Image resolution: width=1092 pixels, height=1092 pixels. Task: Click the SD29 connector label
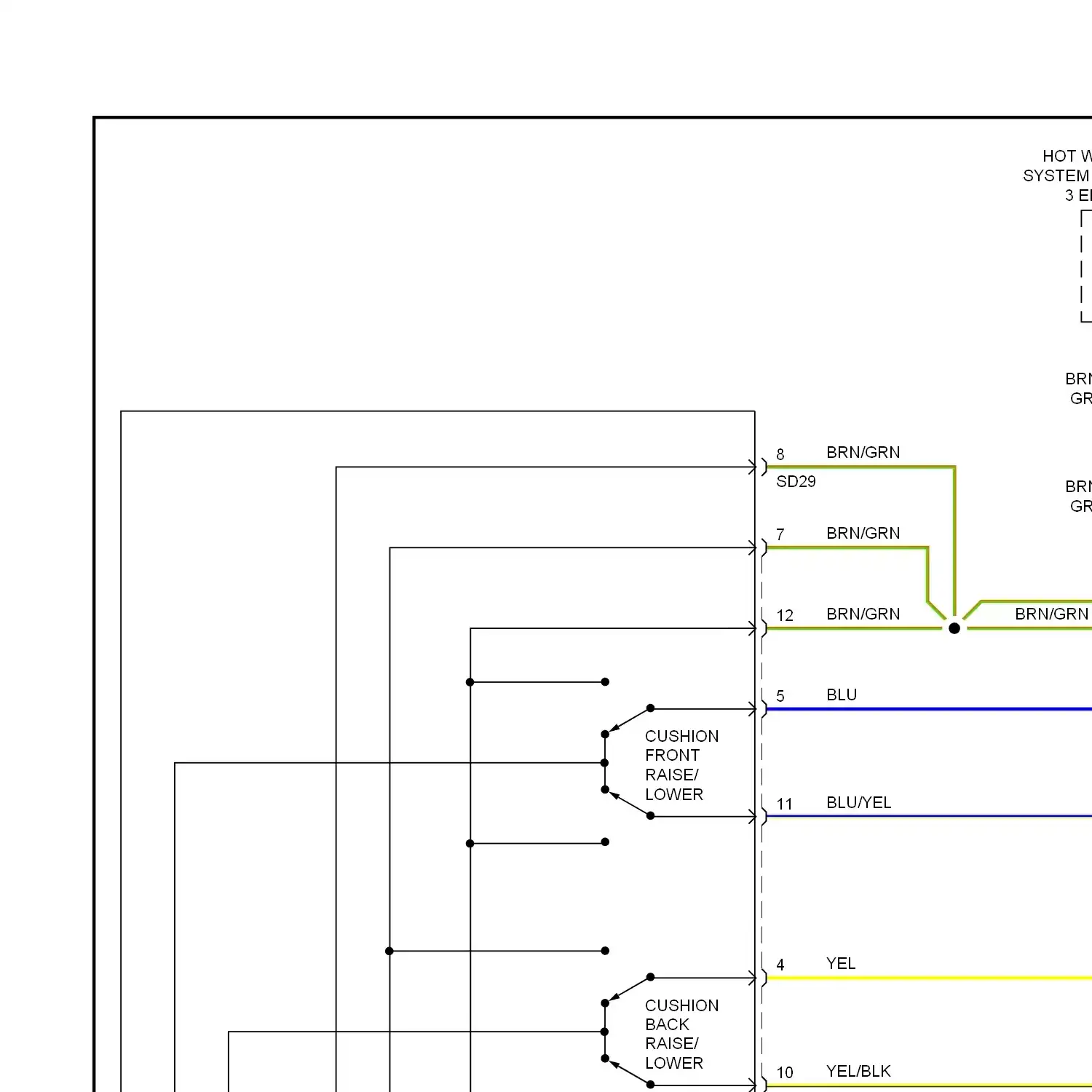click(x=796, y=482)
